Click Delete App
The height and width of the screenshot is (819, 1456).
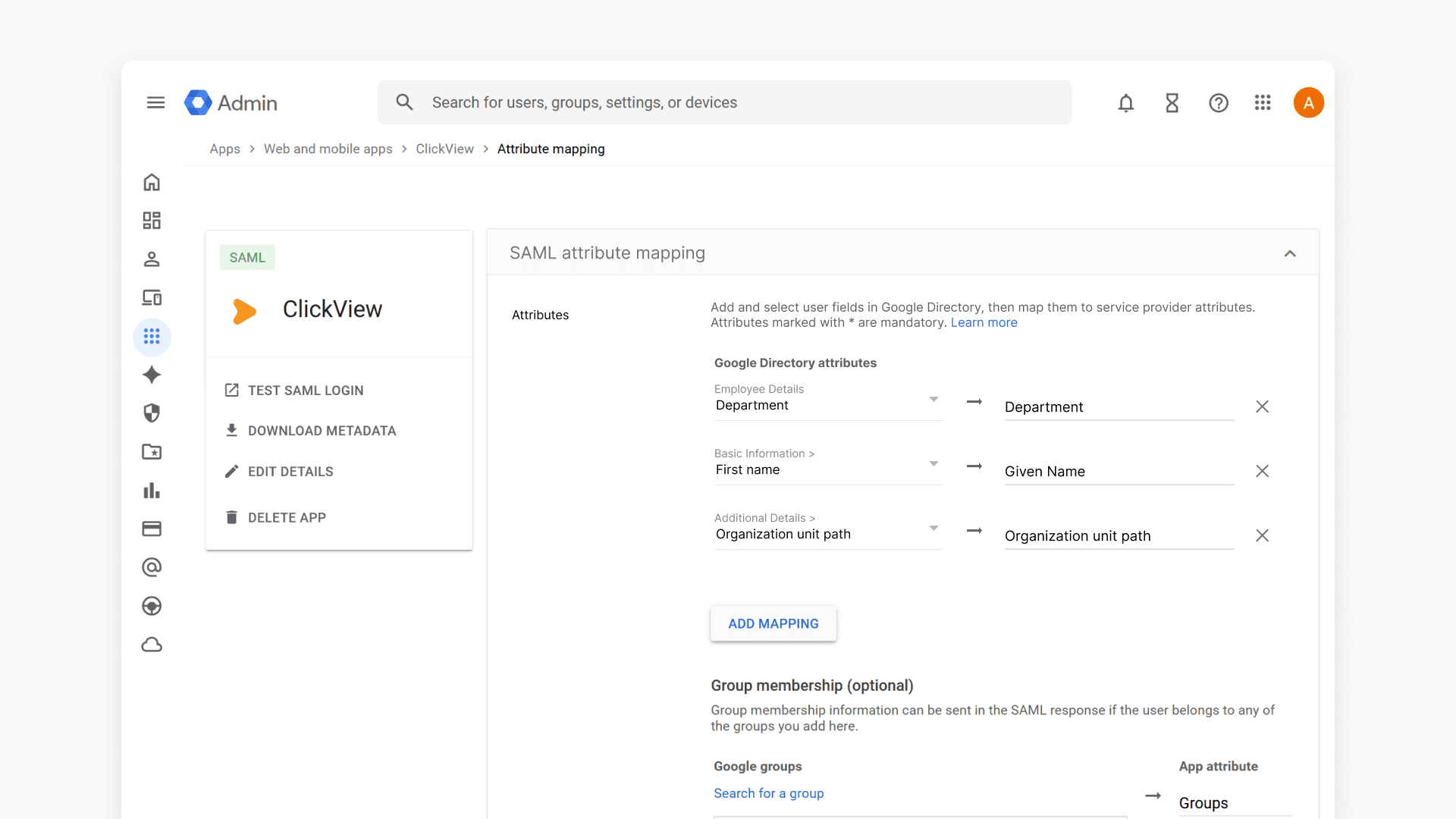pos(275,518)
